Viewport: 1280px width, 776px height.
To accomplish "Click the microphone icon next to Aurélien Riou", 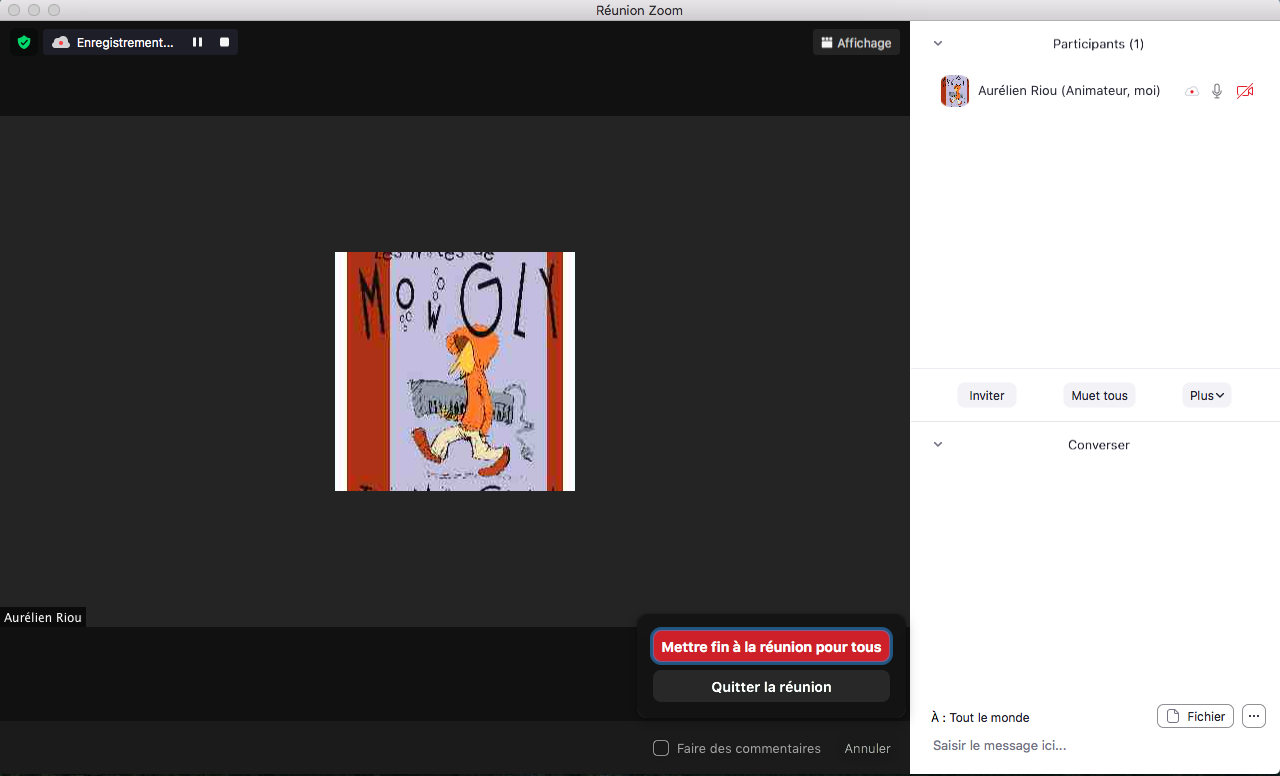I will coord(1217,91).
